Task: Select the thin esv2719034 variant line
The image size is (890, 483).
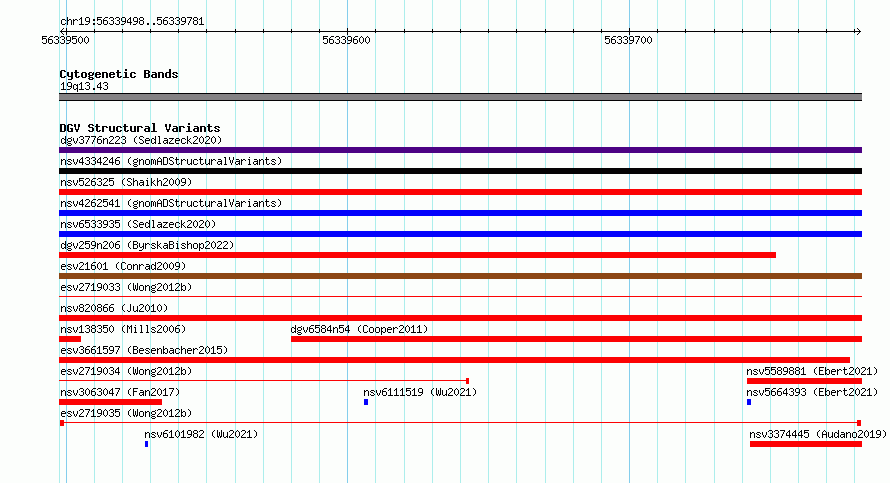Action: [x=264, y=380]
